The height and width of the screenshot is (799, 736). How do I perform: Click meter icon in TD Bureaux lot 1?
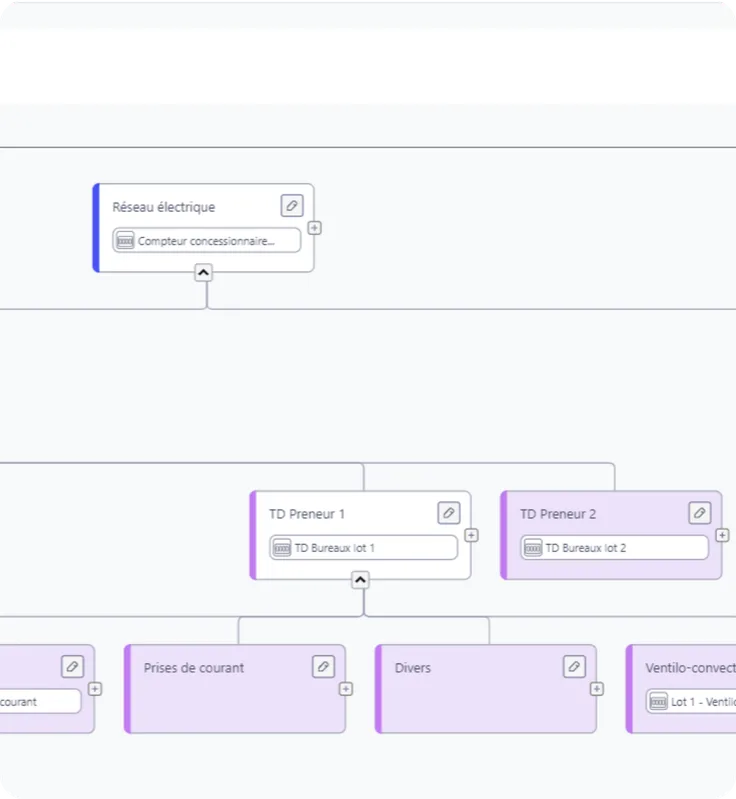[x=282, y=548]
